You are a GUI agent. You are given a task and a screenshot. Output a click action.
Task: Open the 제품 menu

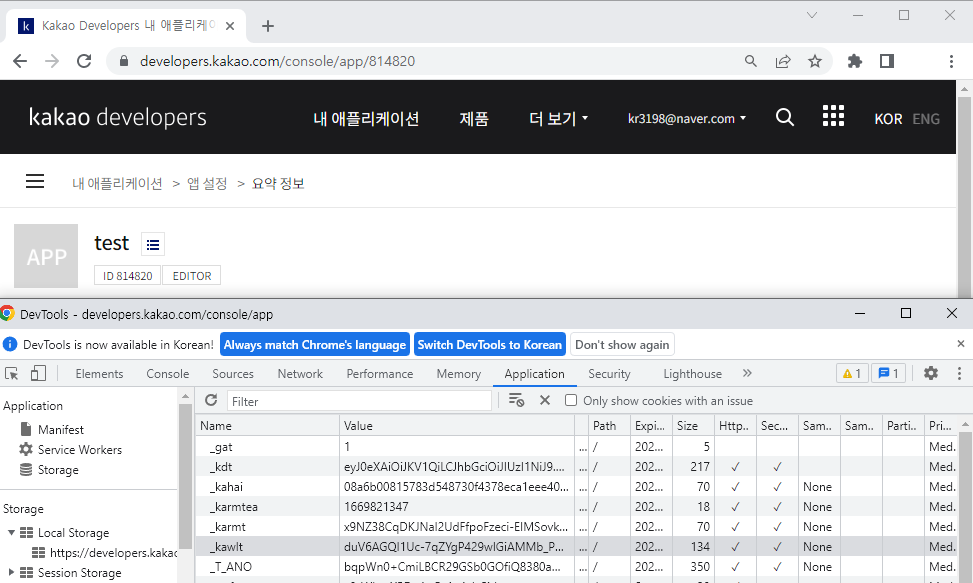tap(474, 118)
